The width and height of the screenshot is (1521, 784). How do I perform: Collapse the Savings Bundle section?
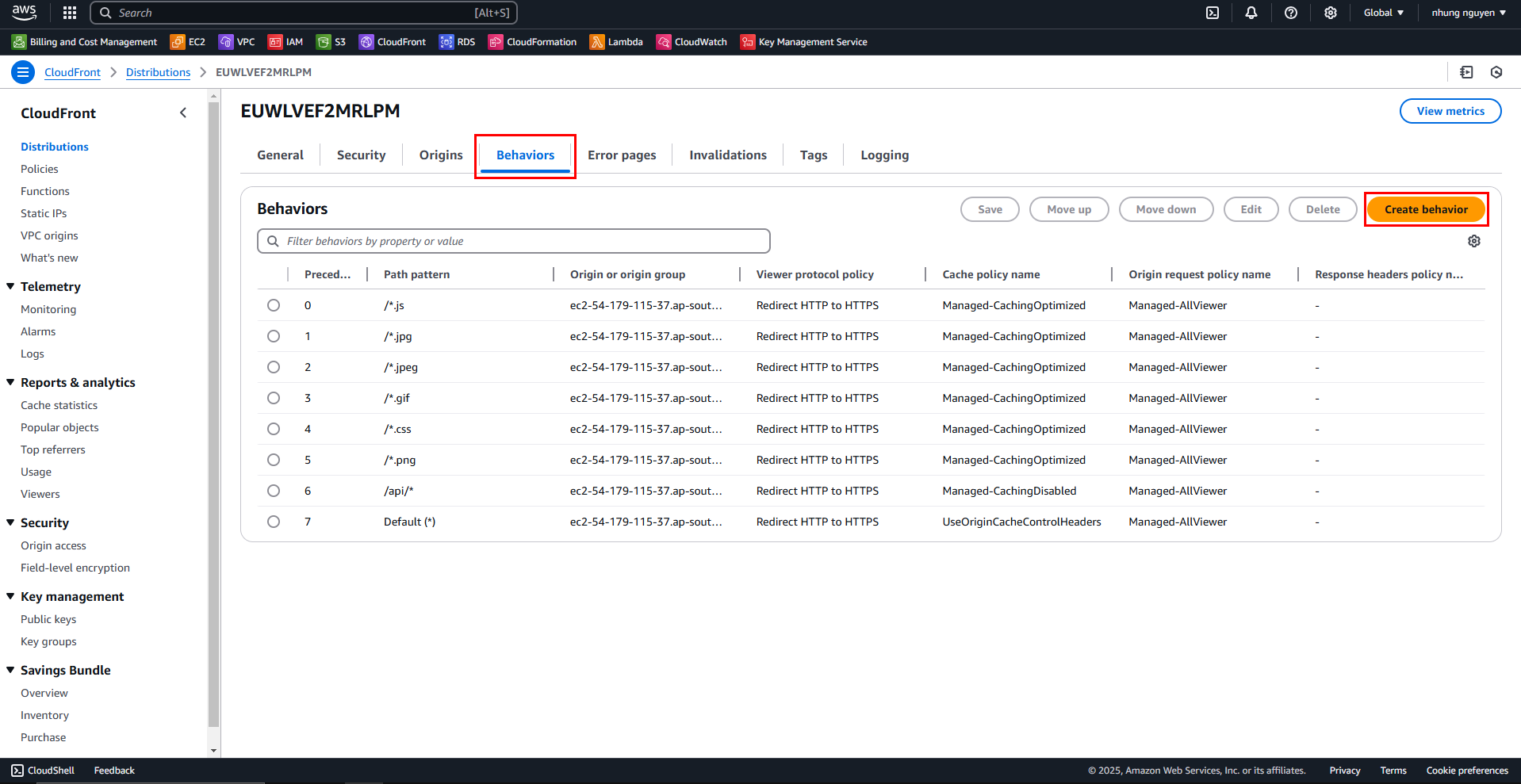click(11, 670)
